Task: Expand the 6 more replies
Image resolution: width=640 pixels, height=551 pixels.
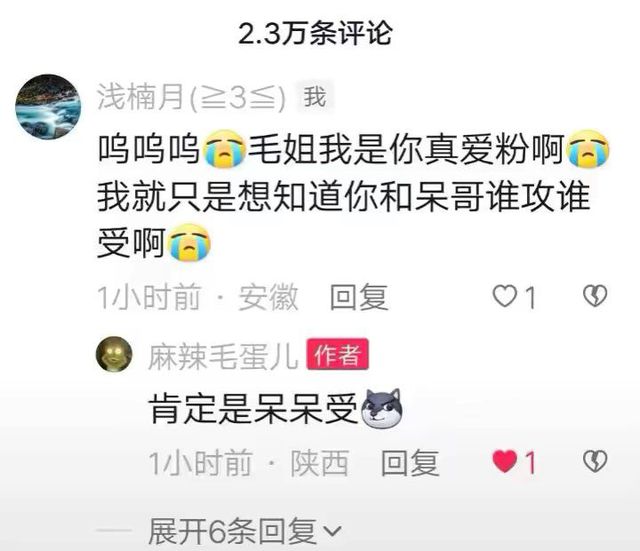Action: point(244,531)
